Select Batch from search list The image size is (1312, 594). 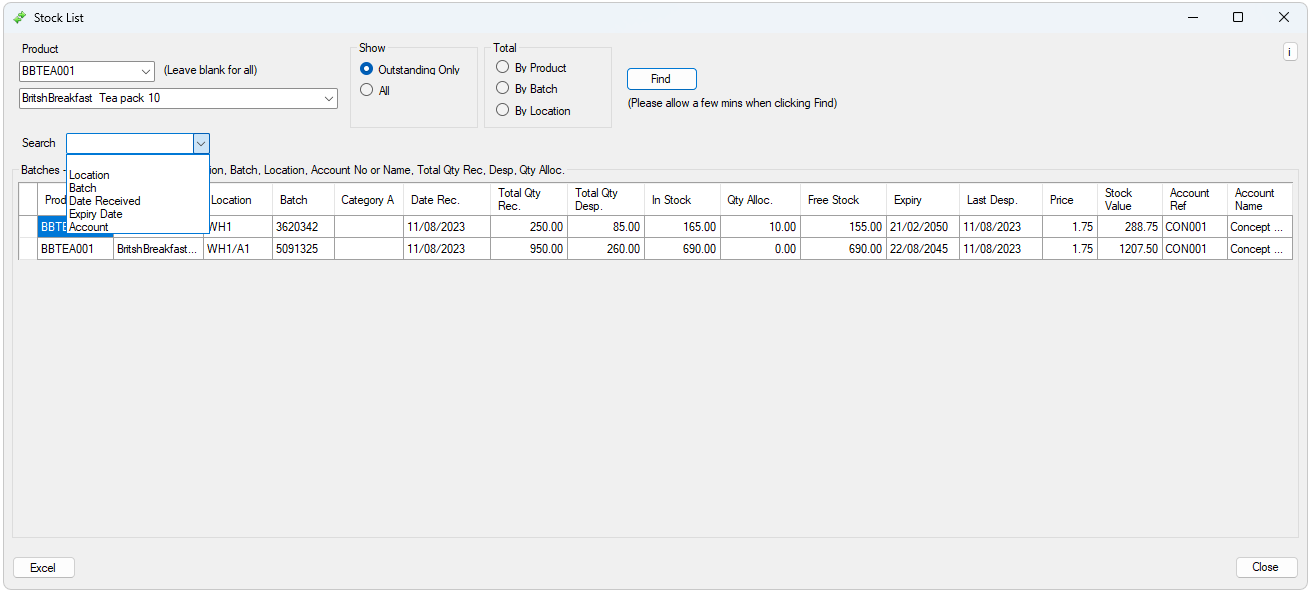pos(83,188)
